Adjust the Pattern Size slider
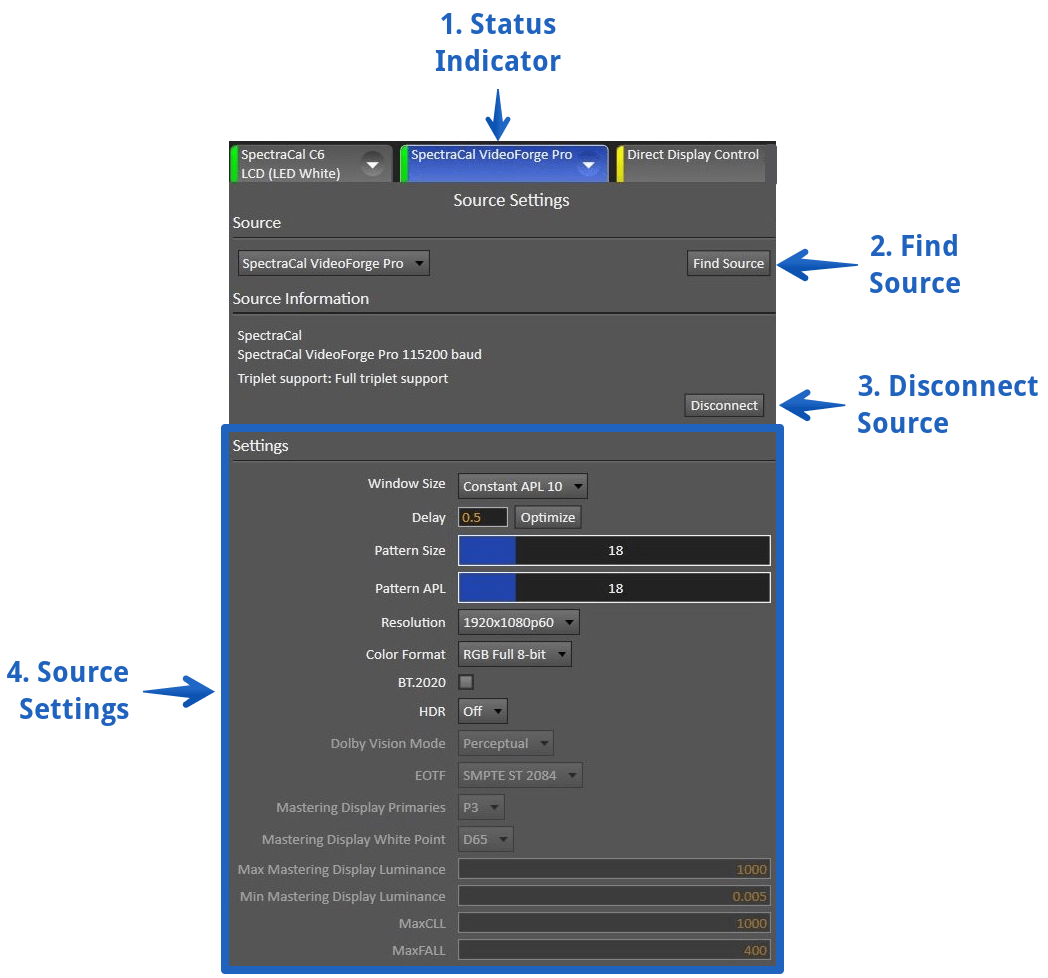Viewport: 1048px width, 978px height. click(614, 551)
